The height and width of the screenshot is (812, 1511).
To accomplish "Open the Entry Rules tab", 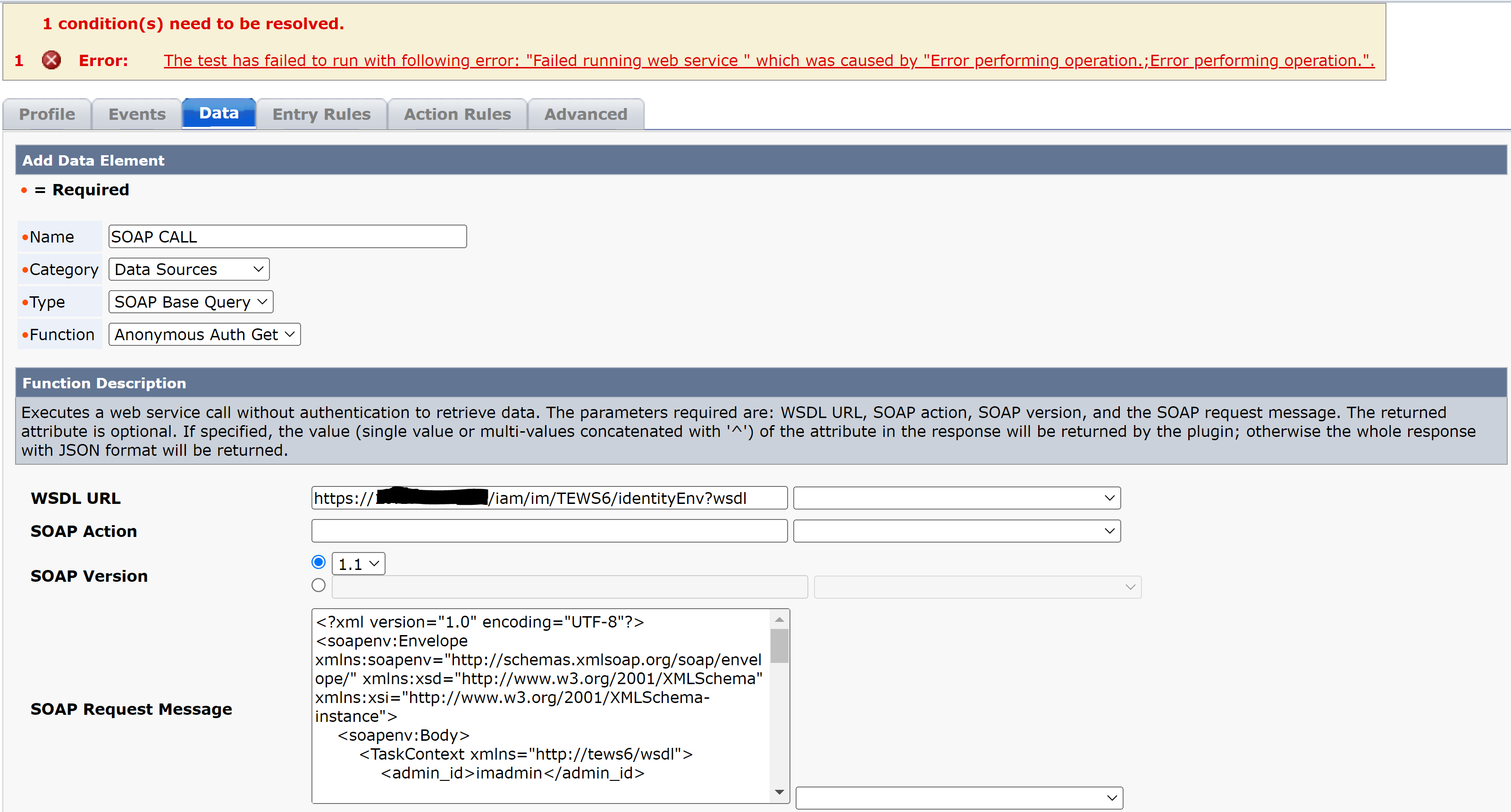I will (321, 114).
